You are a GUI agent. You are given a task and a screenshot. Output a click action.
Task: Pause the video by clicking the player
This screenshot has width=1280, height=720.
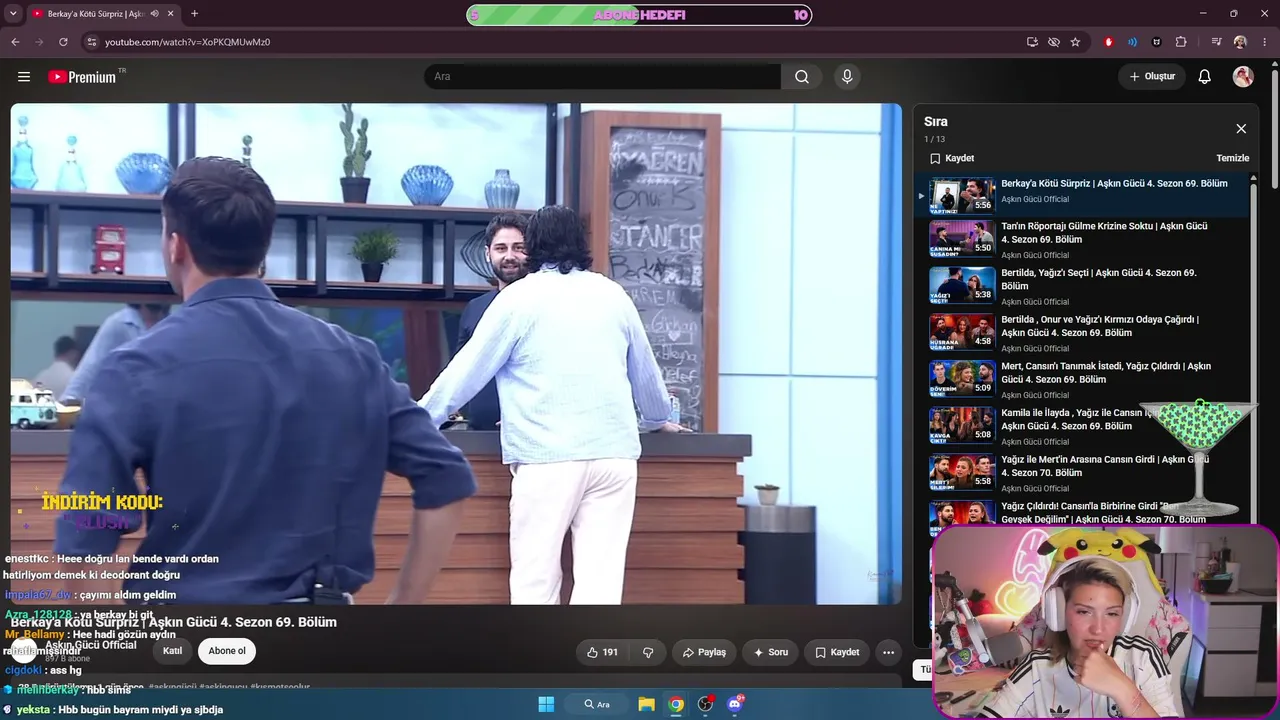point(456,354)
